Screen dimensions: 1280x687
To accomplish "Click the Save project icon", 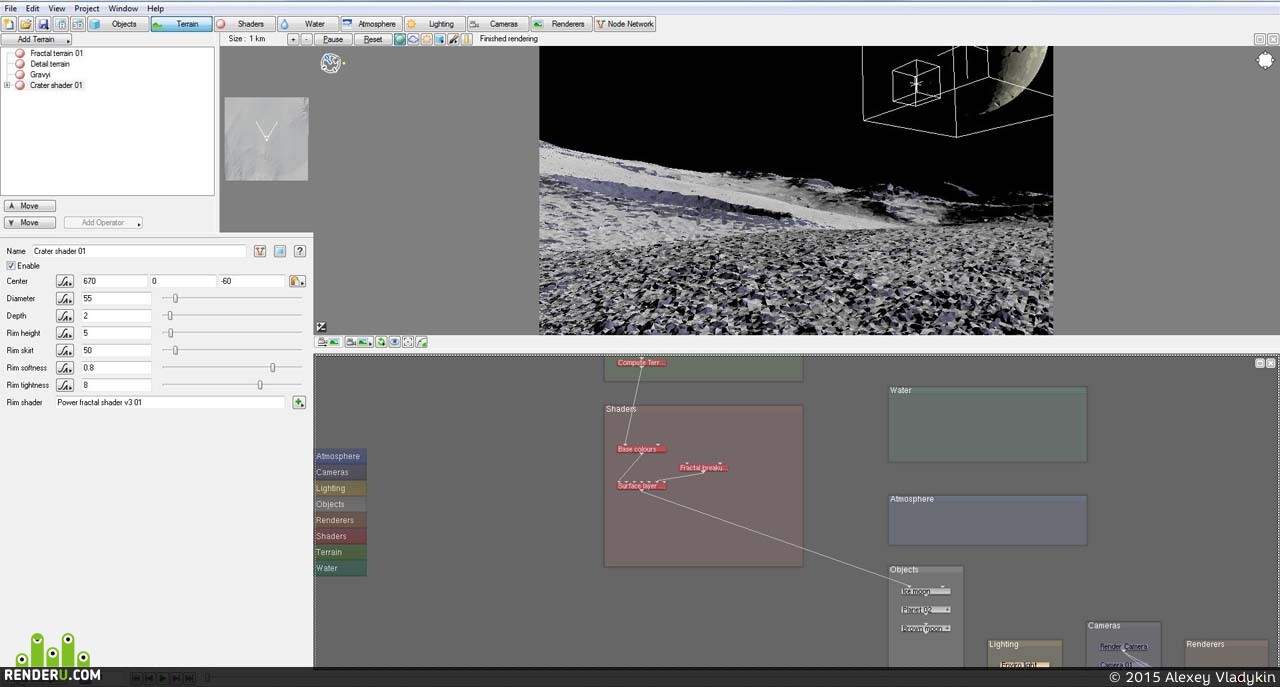I will [43, 24].
